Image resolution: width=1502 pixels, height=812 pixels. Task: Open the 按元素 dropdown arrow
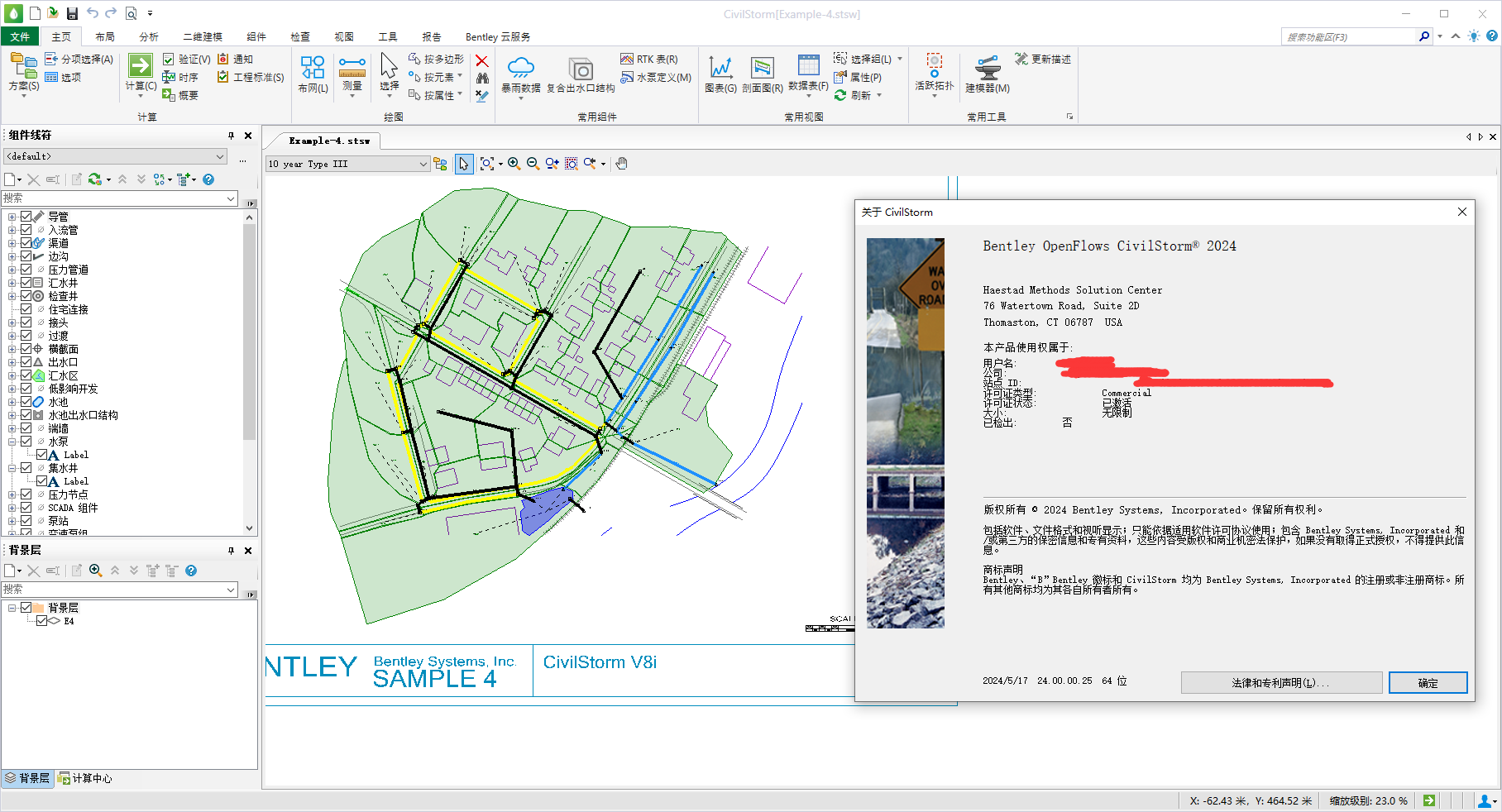460,76
